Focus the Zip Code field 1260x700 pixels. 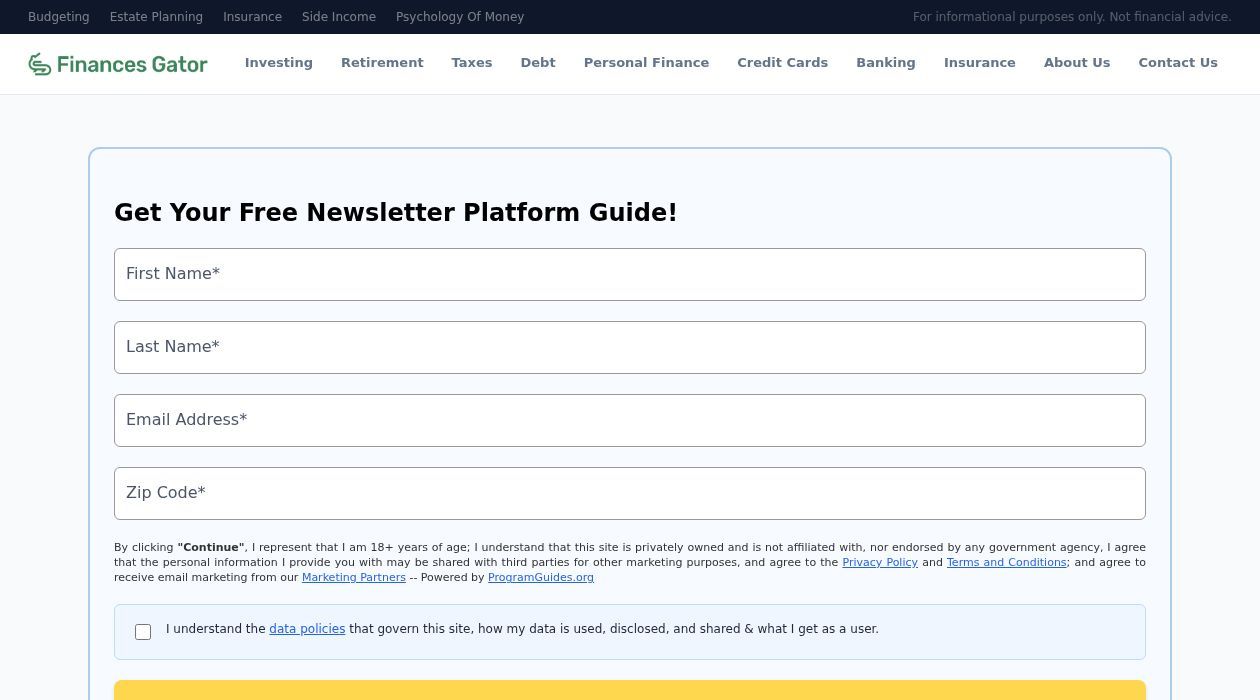[630, 493]
